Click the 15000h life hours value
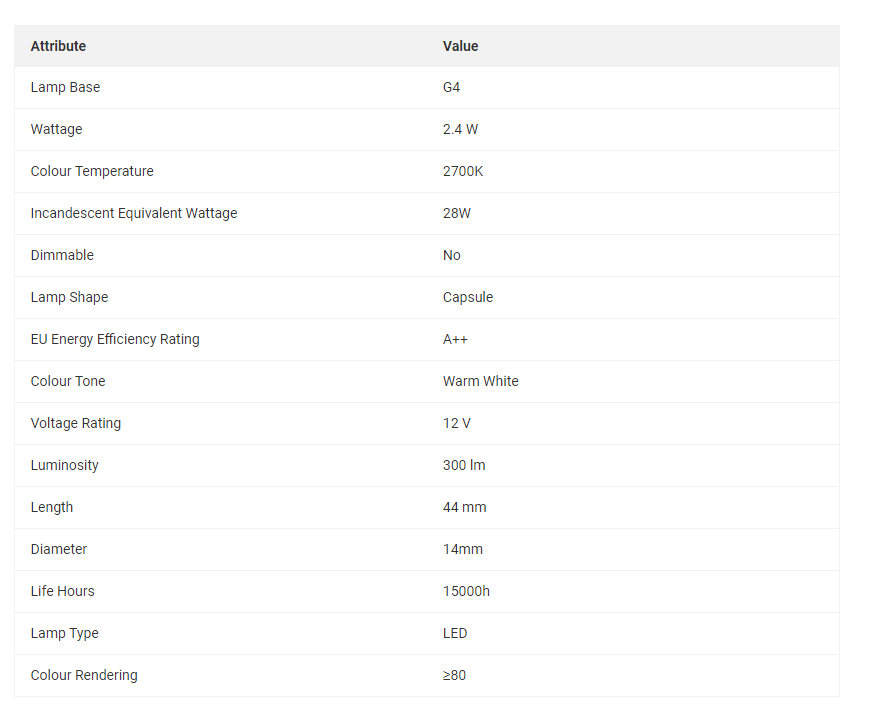 466,591
